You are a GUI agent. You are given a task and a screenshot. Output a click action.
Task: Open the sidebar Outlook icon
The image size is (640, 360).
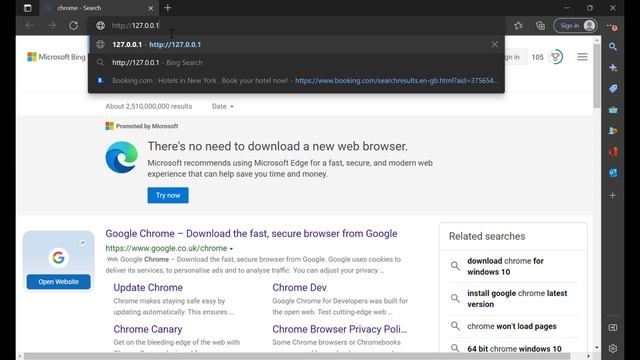click(613, 173)
